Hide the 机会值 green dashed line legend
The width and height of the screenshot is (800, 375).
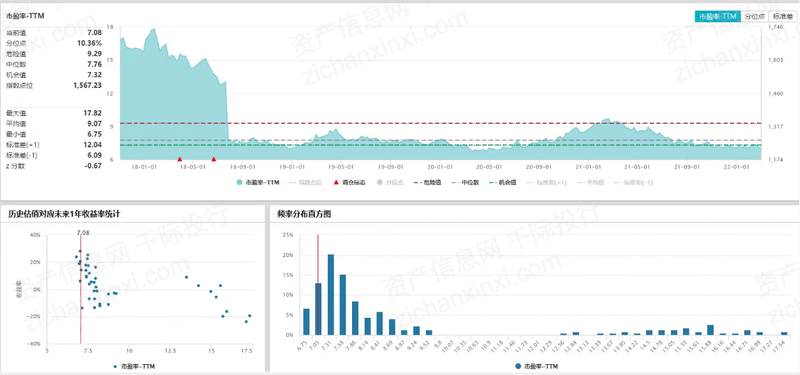pyautogui.click(x=503, y=182)
